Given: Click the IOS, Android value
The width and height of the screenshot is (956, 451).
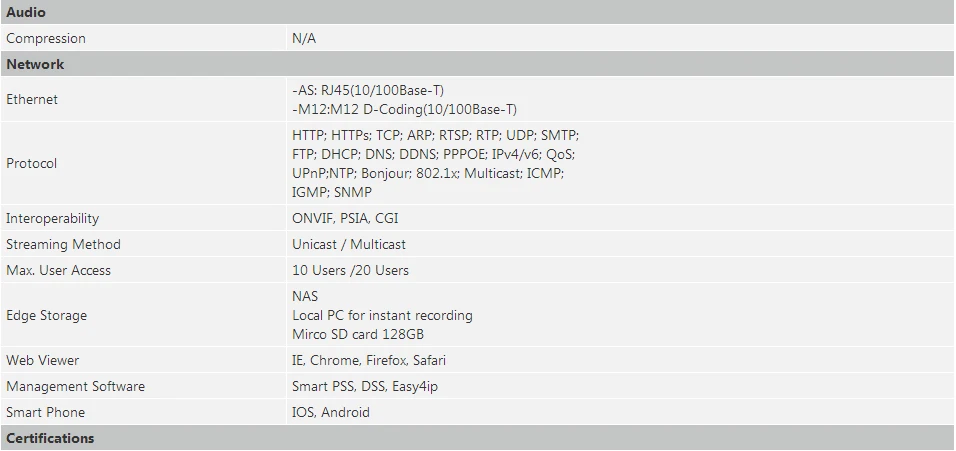Looking at the screenshot, I should [330, 412].
